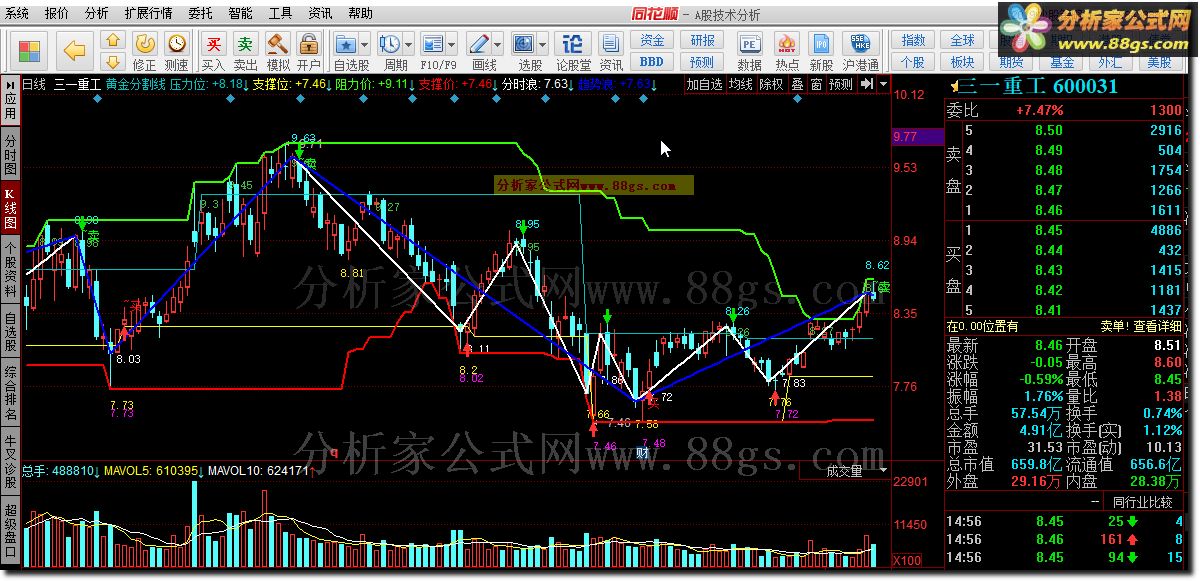Open the 智能 menu
This screenshot has width=1200, height=581.
pos(240,13)
